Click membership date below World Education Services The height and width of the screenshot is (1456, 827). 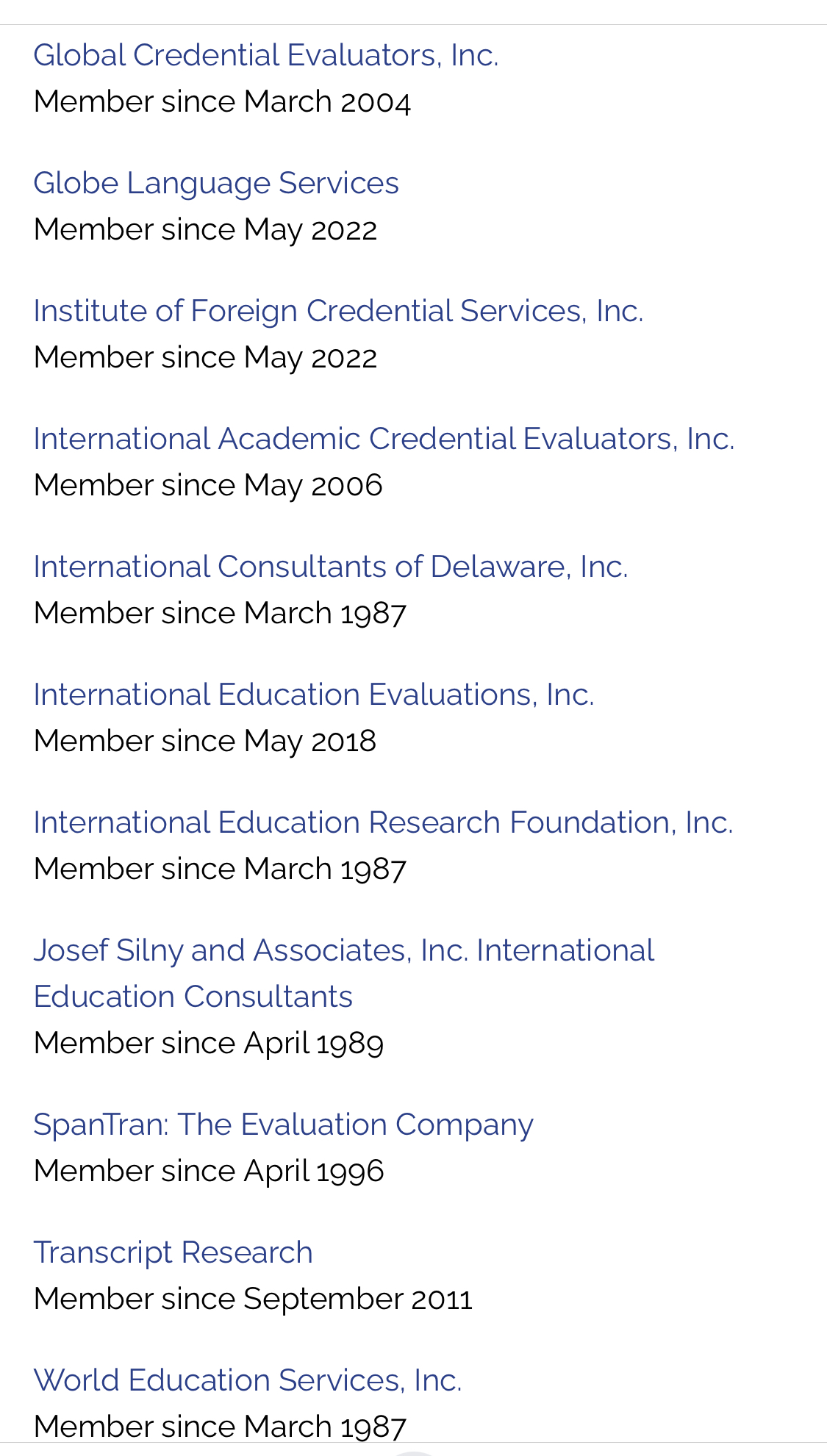click(220, 1427)
